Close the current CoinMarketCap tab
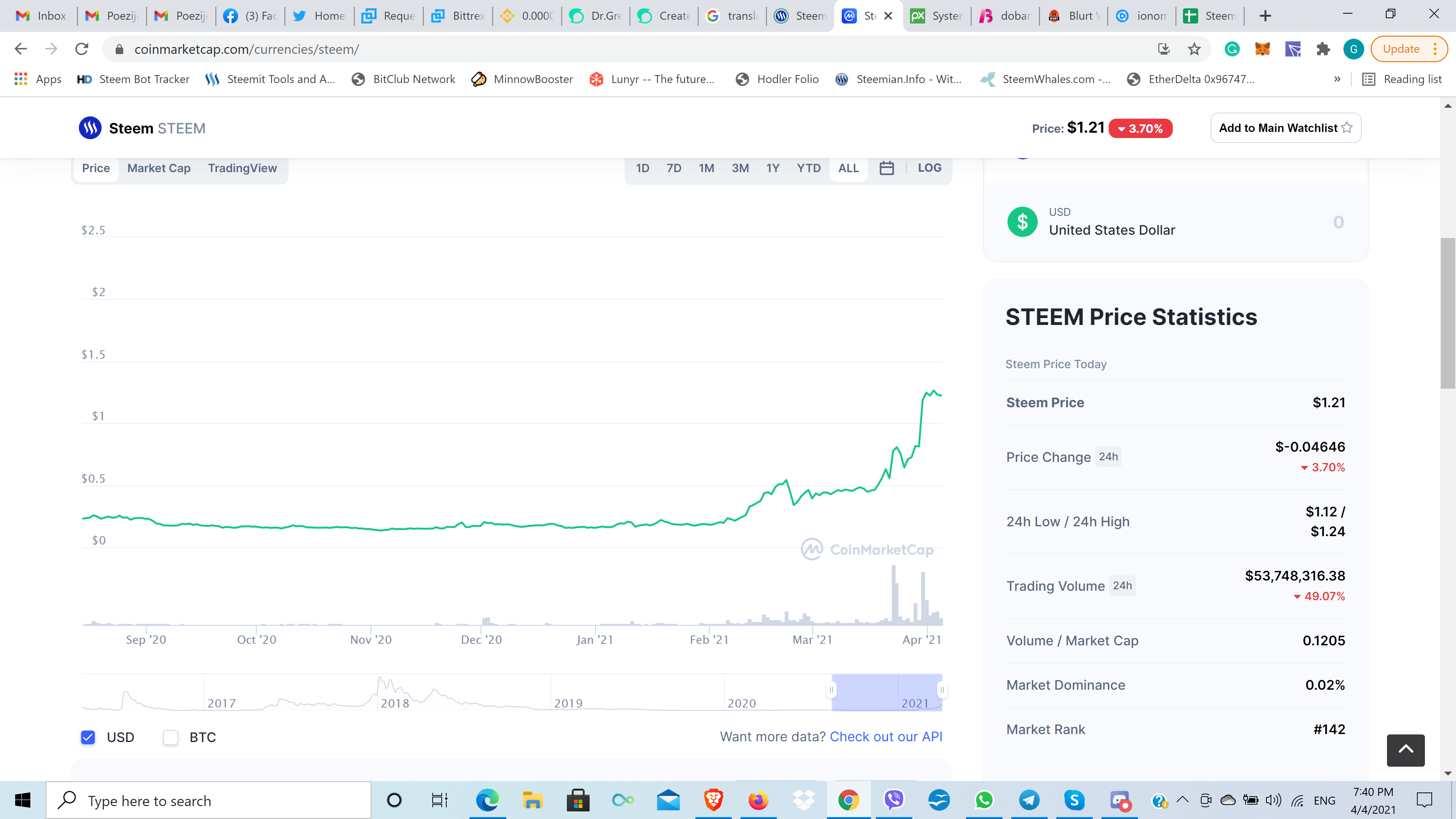The image size is (1456, 819). (x=888, y=16)
